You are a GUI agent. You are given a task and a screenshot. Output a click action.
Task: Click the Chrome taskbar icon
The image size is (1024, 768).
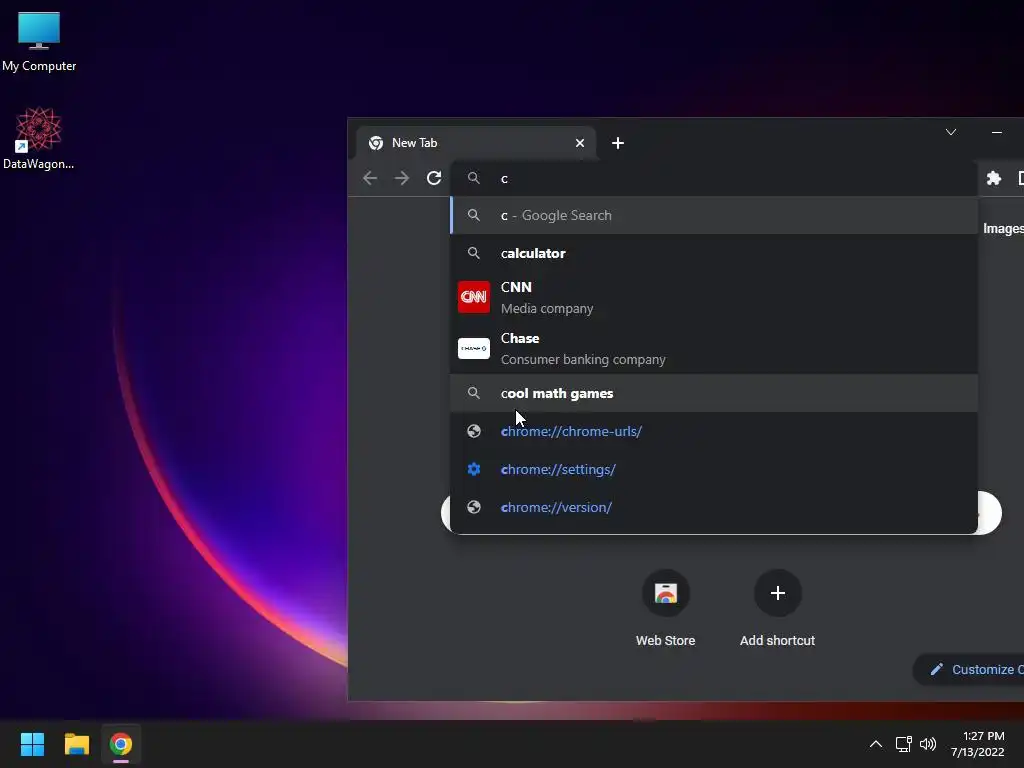click(x=121, y=744)
